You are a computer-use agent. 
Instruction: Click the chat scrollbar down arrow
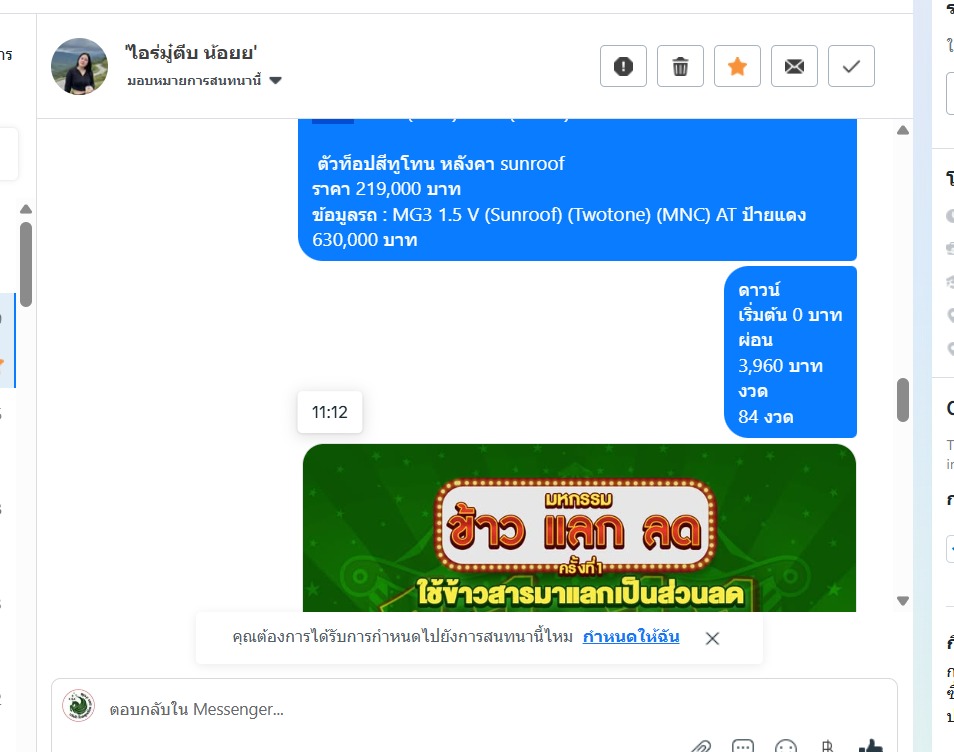903,601
